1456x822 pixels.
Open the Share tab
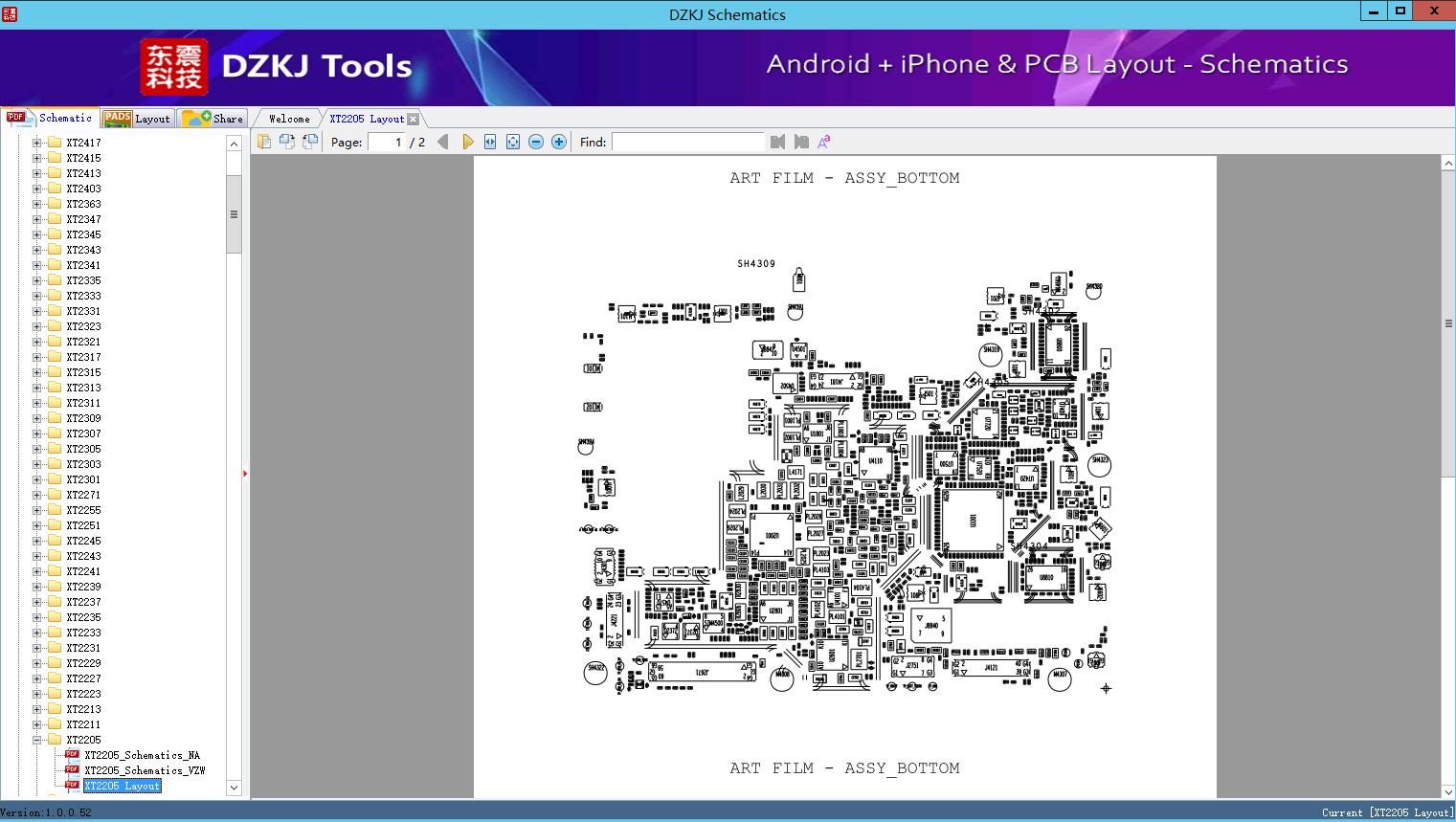click(x=213, y=119)
